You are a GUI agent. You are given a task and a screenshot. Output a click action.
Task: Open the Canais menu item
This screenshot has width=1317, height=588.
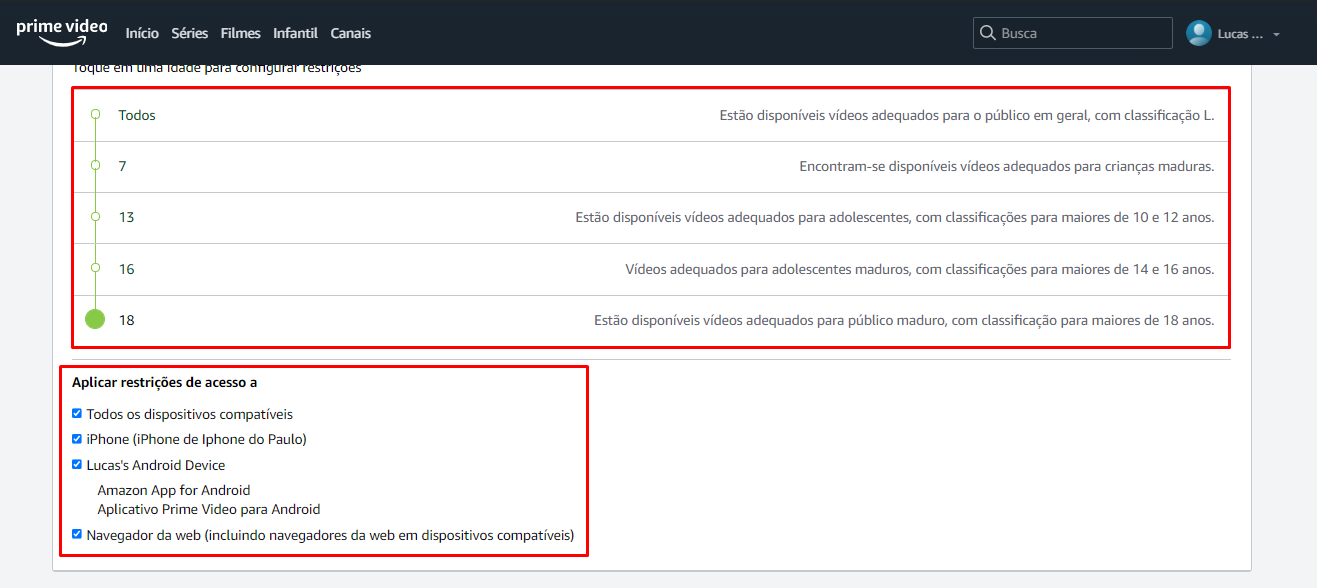[x=350, y=33]
